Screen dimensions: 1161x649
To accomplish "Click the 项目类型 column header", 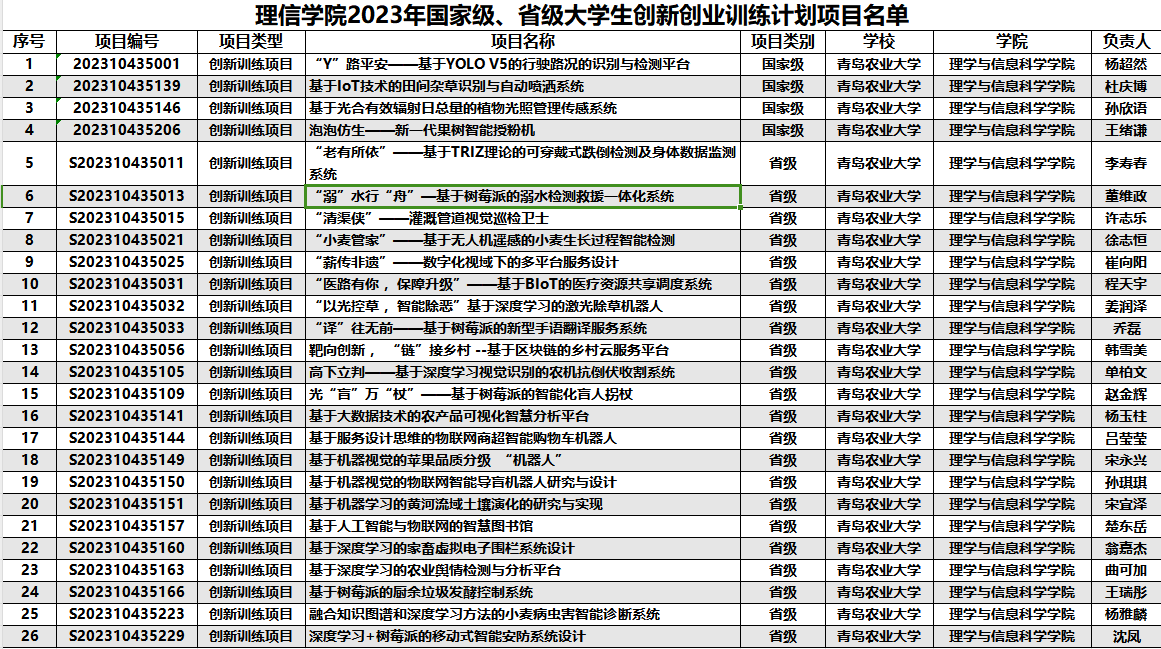I will pyautogui.click(x=250, y=42).
